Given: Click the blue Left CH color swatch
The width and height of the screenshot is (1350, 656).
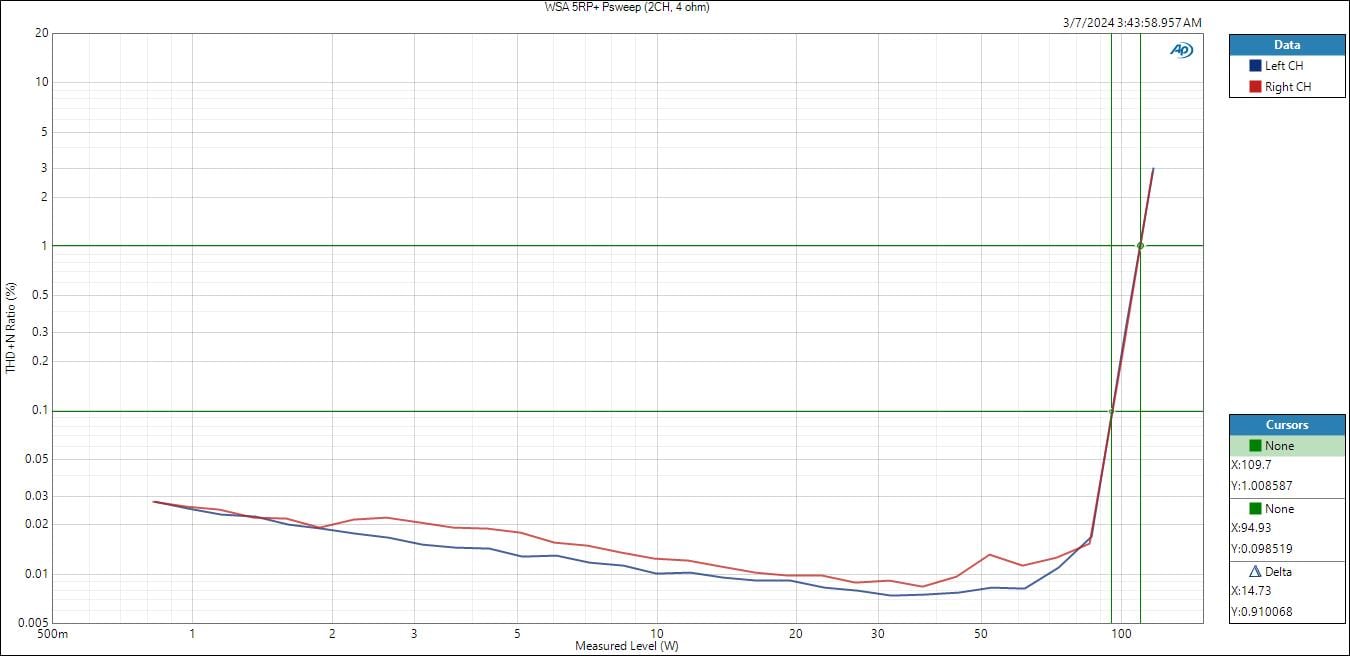Looking at the screenshot, I should pyautogui.click(x=1255, y=66).
